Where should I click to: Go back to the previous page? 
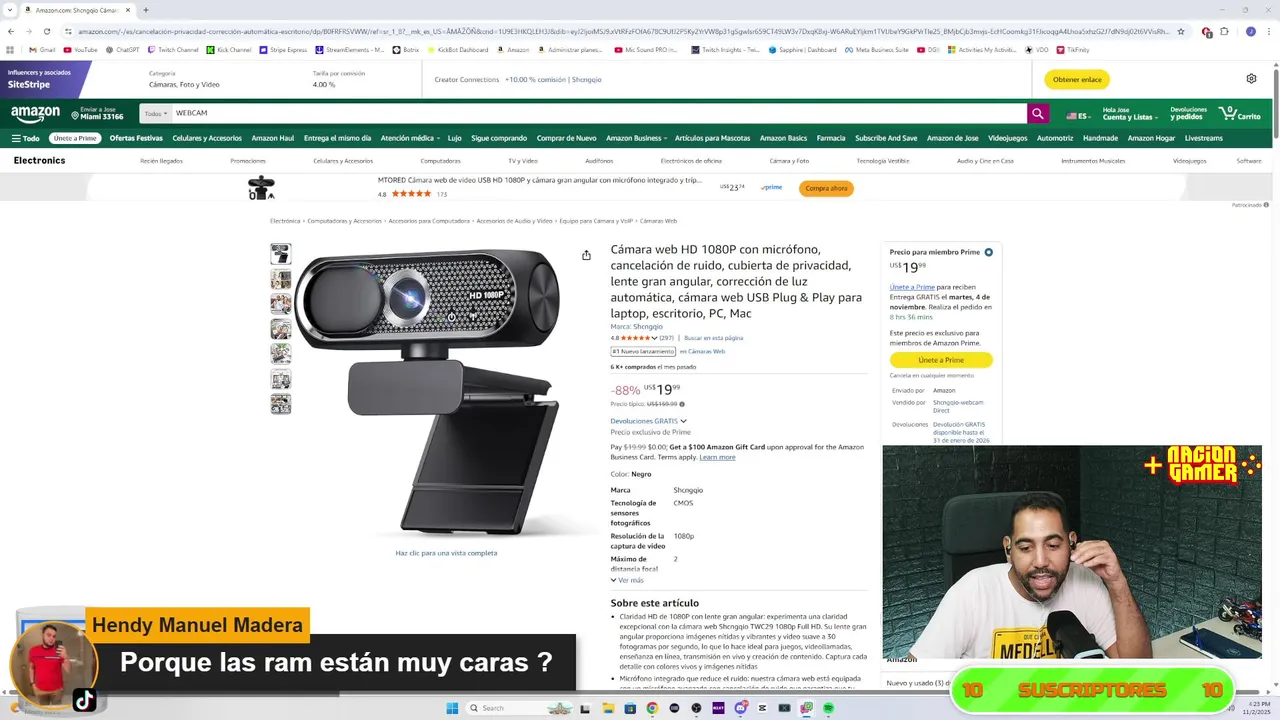click(11, 31)
